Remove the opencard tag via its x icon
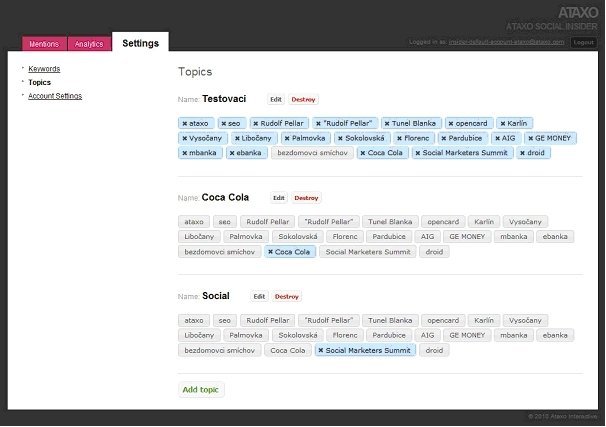The height and width of the screenshot is (427, 606). [x=451, y=123]
